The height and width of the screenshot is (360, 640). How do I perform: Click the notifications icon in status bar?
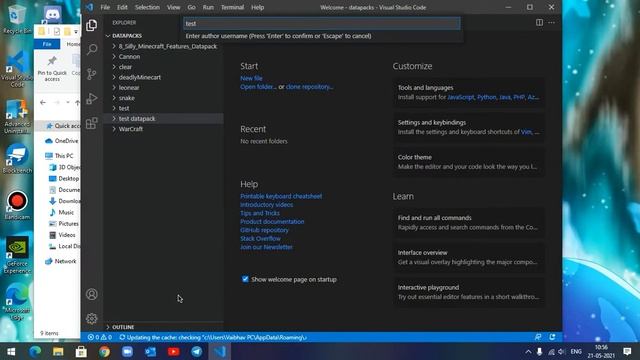552,337
